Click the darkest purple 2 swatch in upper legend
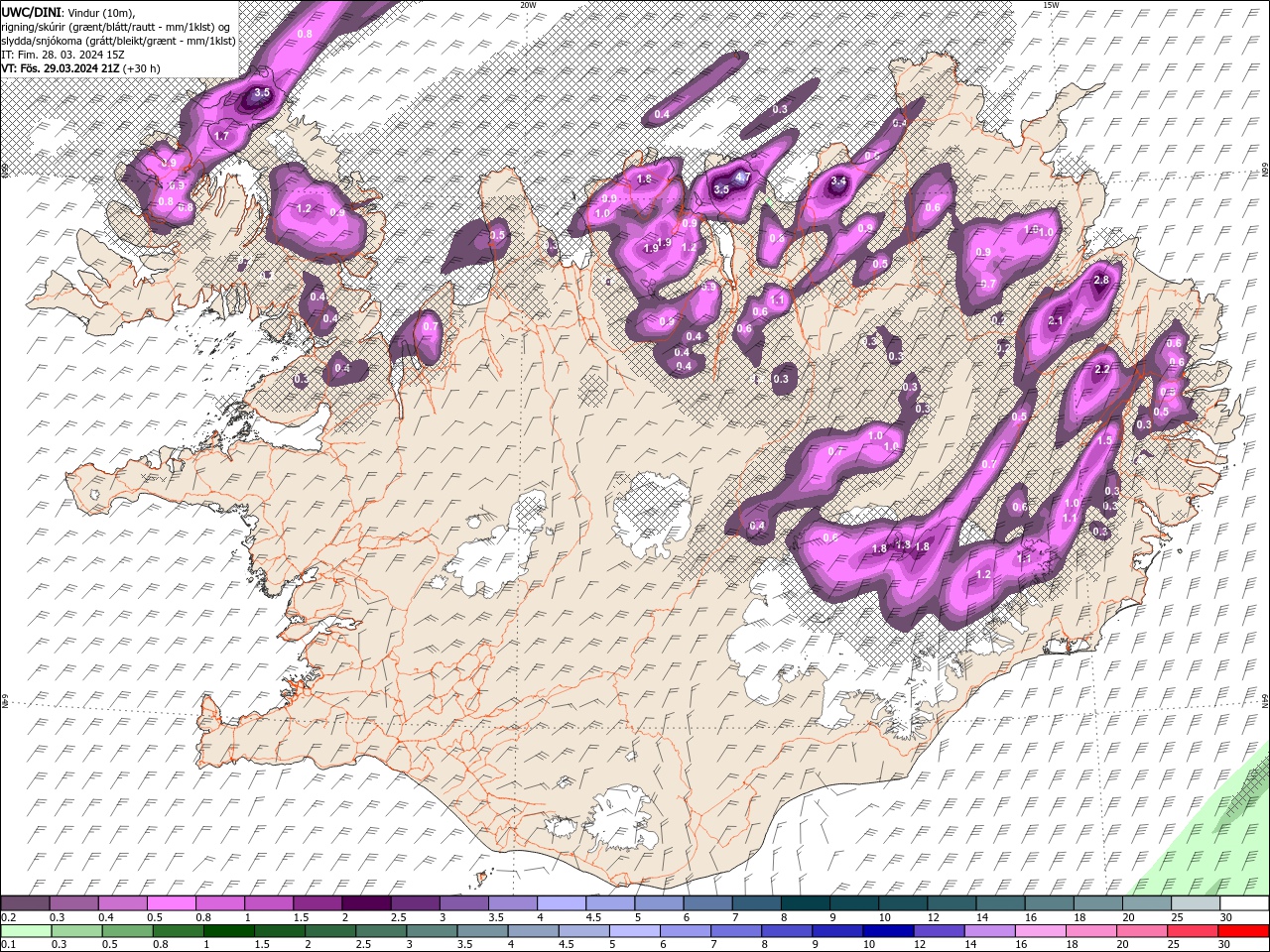Viewport: 1270px width, 952px height. pos(366,903)
